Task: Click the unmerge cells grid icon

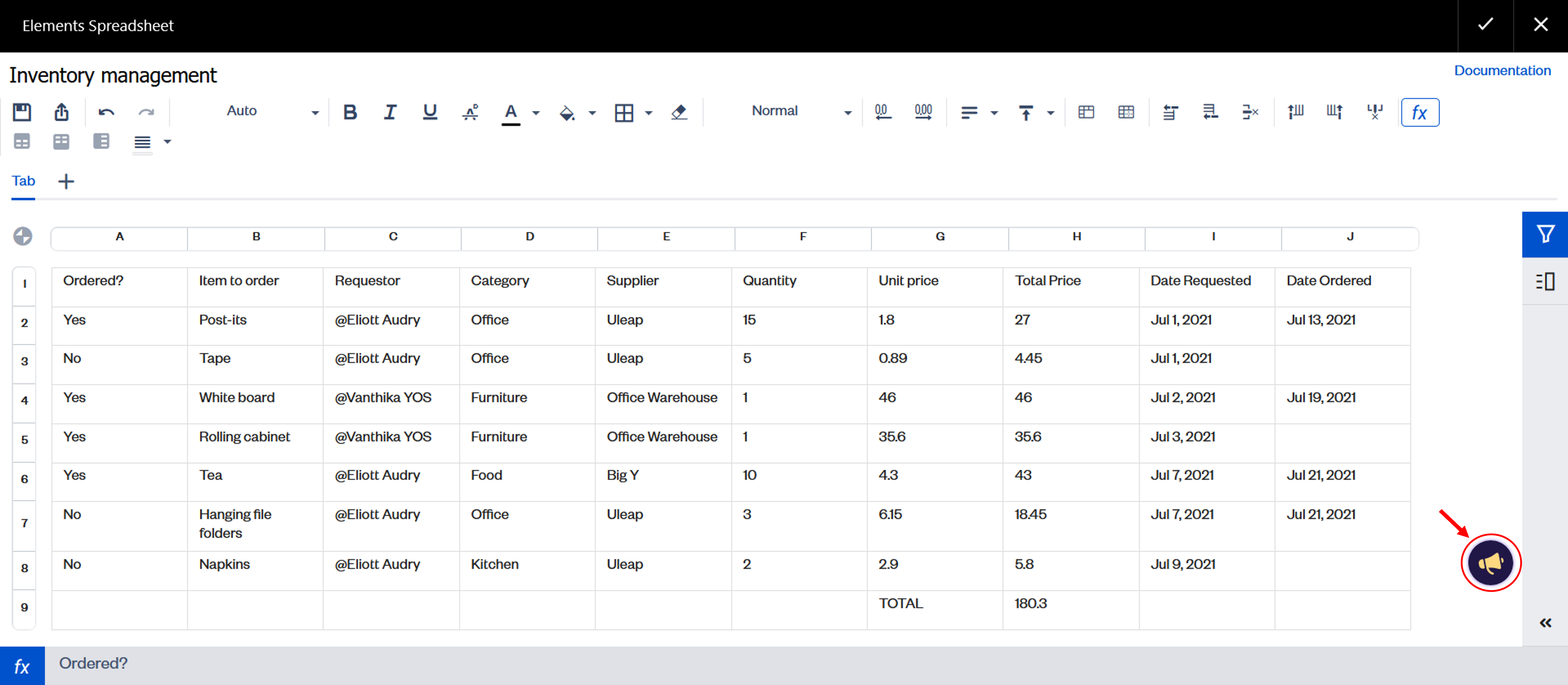Action: click(x=1126, y=112)
